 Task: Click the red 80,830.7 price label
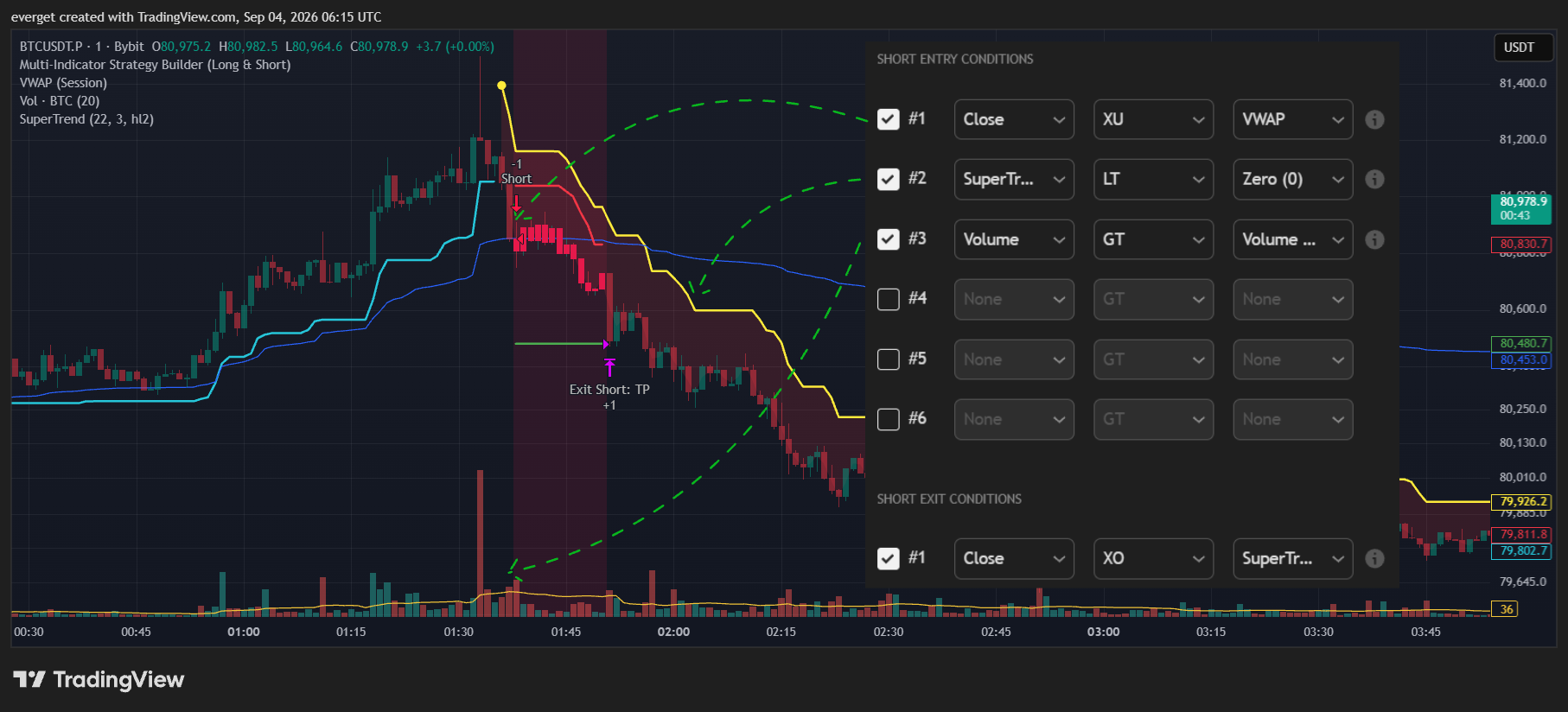coord(1521,245)
